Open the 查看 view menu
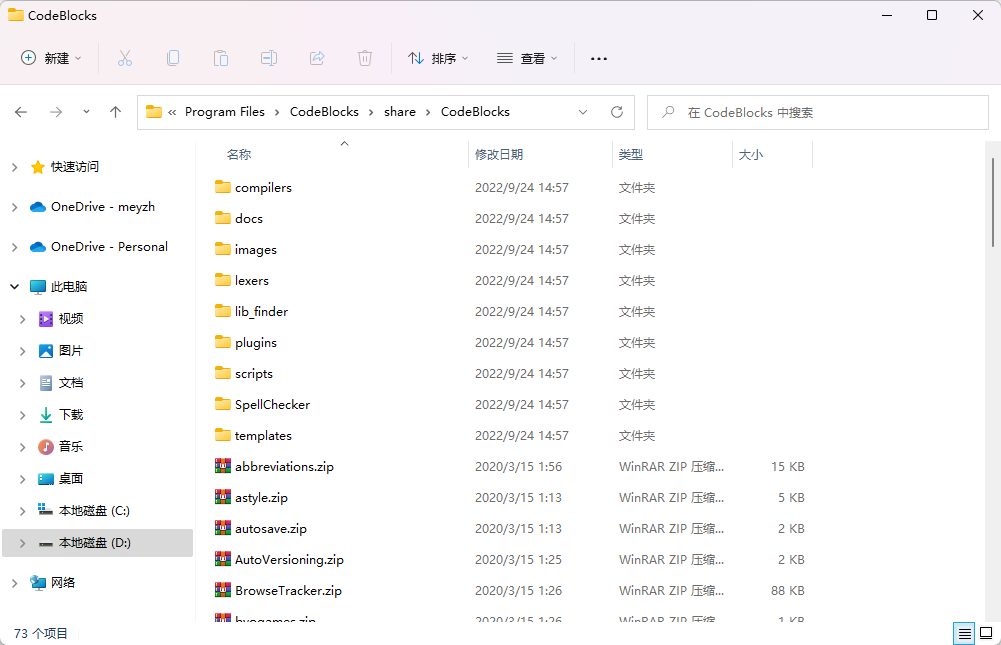 click(527, 58)
